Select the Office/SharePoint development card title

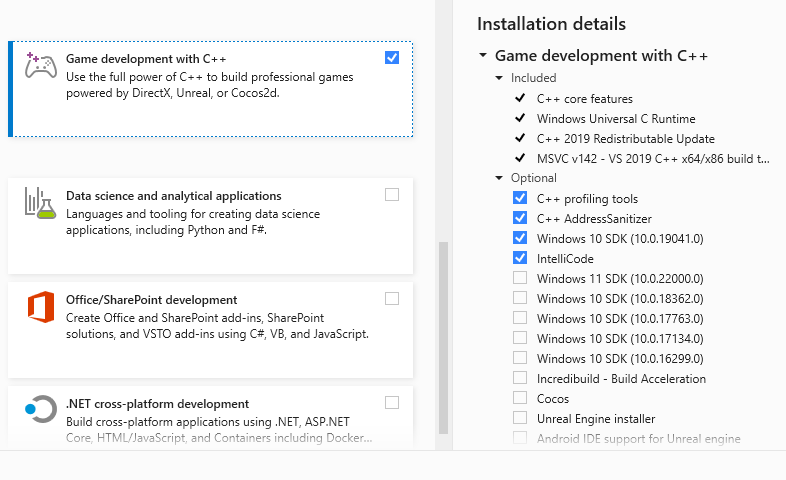tap(151, 300)
